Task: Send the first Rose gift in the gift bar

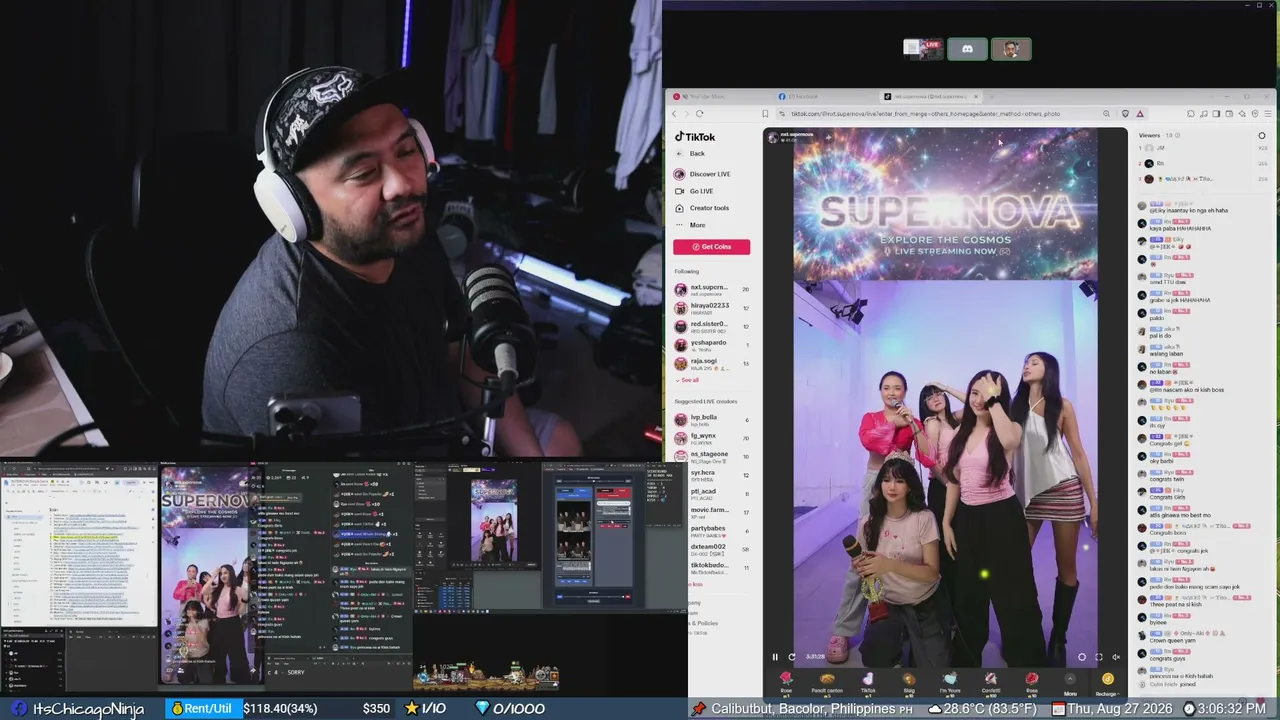Action: 786,683
